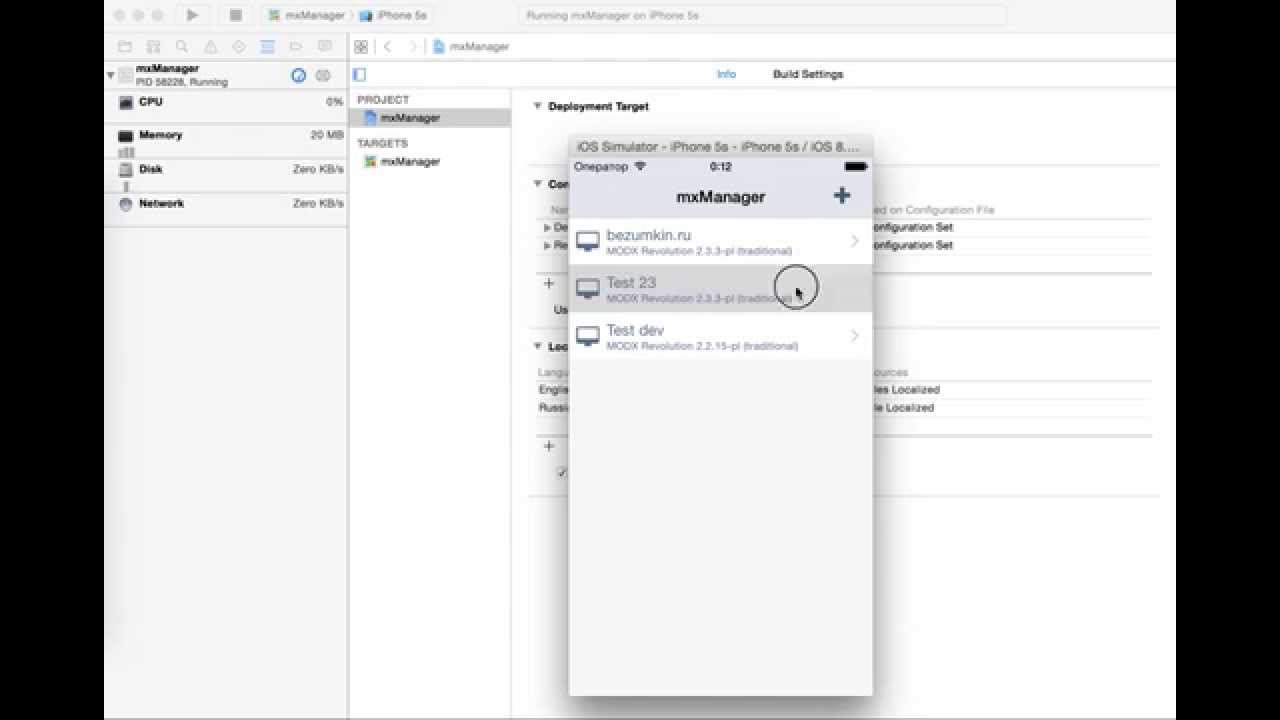Open the Report navigator speech-bubble icon

tap(324, 47)
